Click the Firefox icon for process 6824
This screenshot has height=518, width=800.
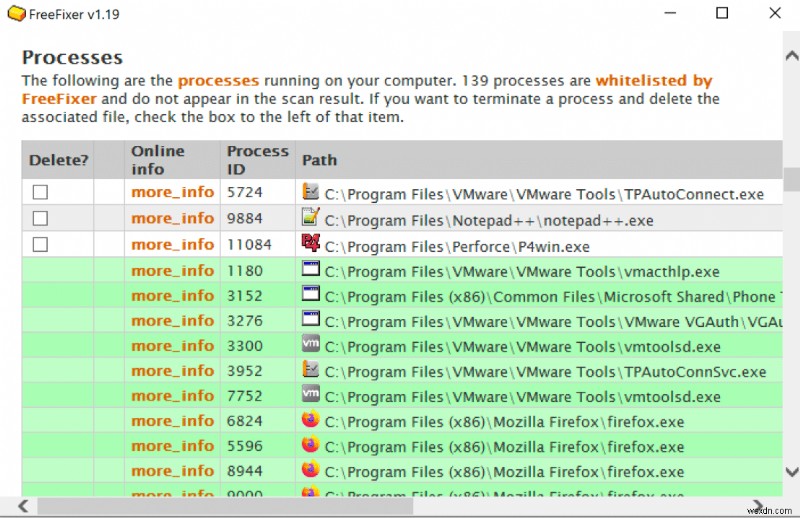311,419
